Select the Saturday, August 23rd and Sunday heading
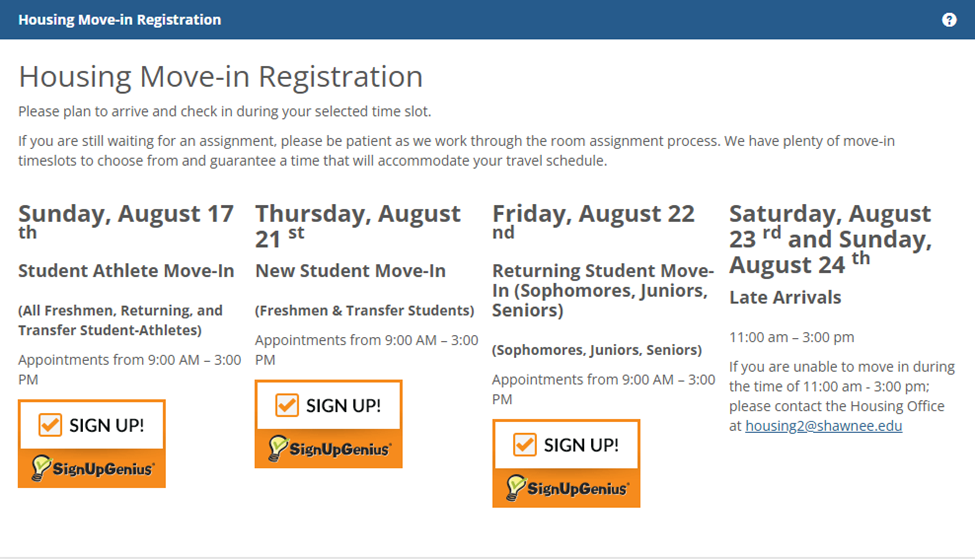This screenshot has width=975, height=559. pyautogui.click(x=830, y=239)
